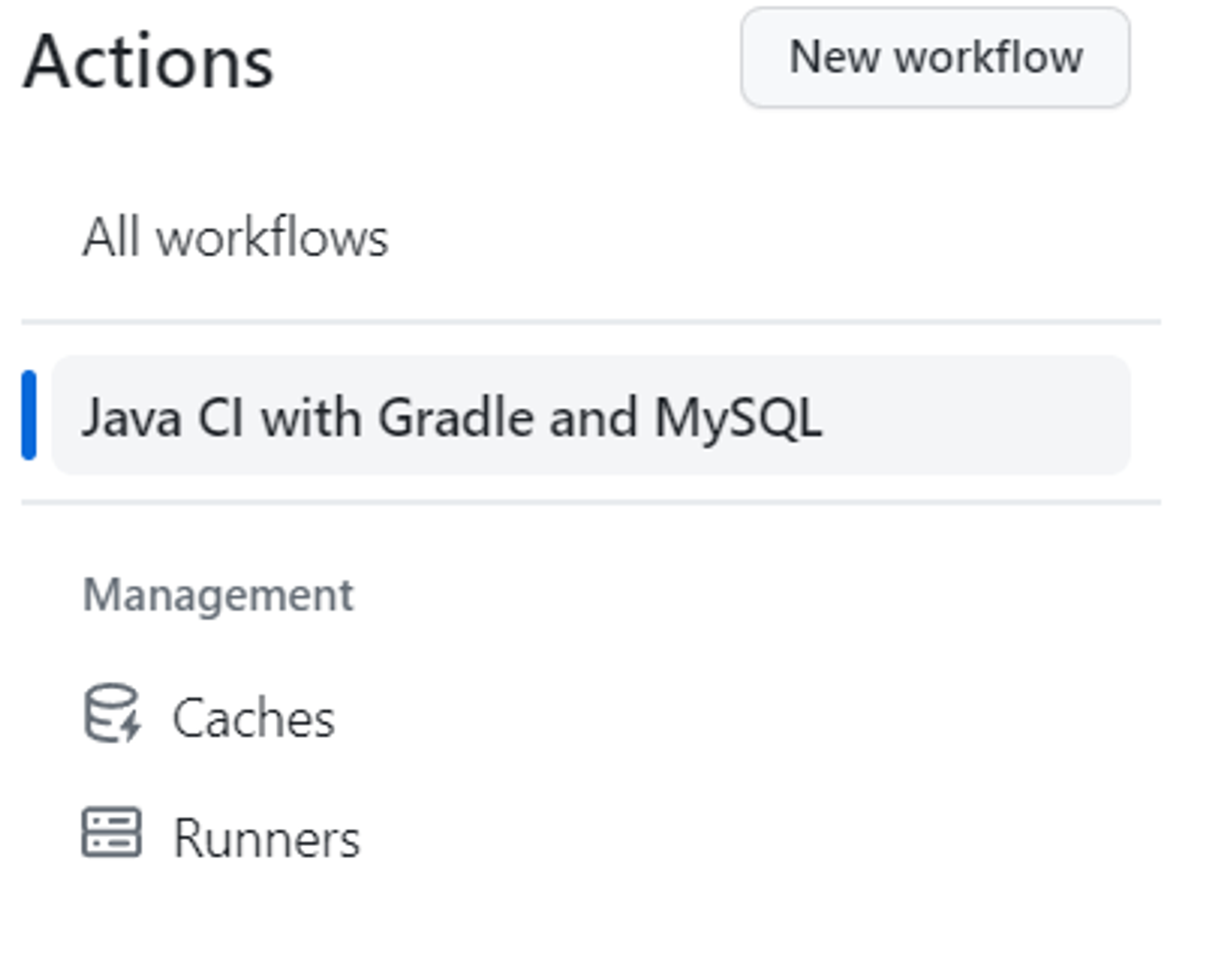Create a workflow using New workflow
Viewport: 1206px width, 980px height.
coord(935,58)
